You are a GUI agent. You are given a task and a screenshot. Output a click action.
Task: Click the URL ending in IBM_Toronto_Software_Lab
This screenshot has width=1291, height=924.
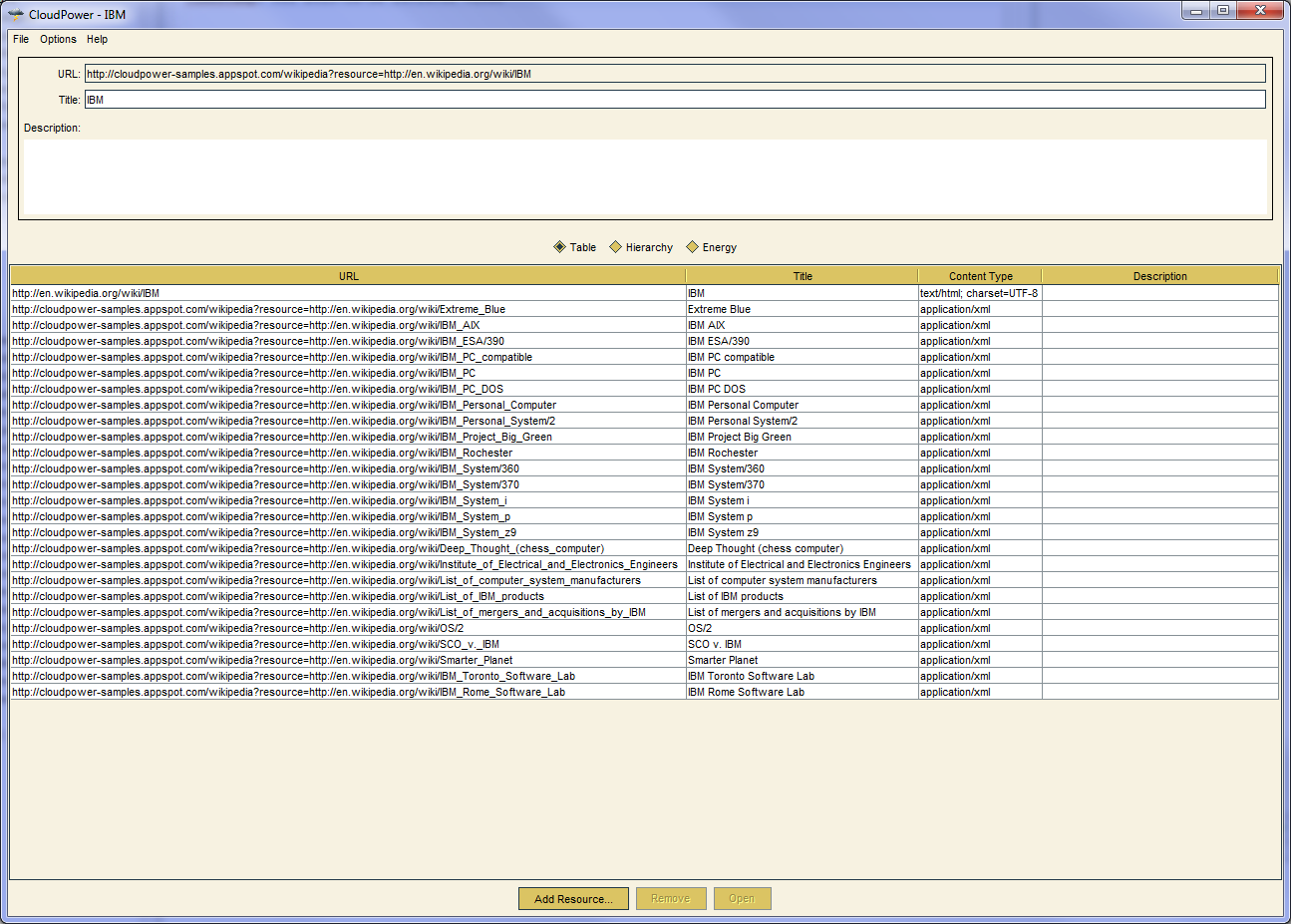click(x=348, y=676)
